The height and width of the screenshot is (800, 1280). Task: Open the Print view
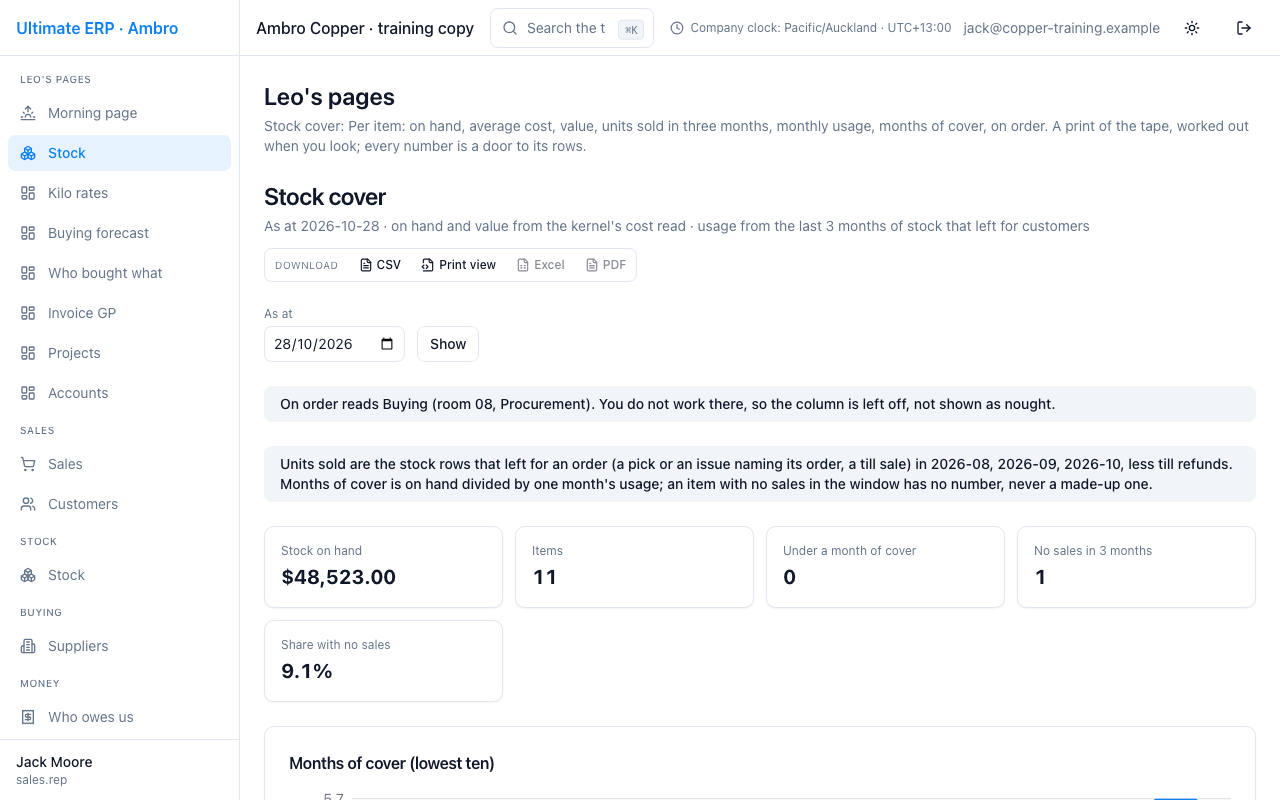[459, 265]
